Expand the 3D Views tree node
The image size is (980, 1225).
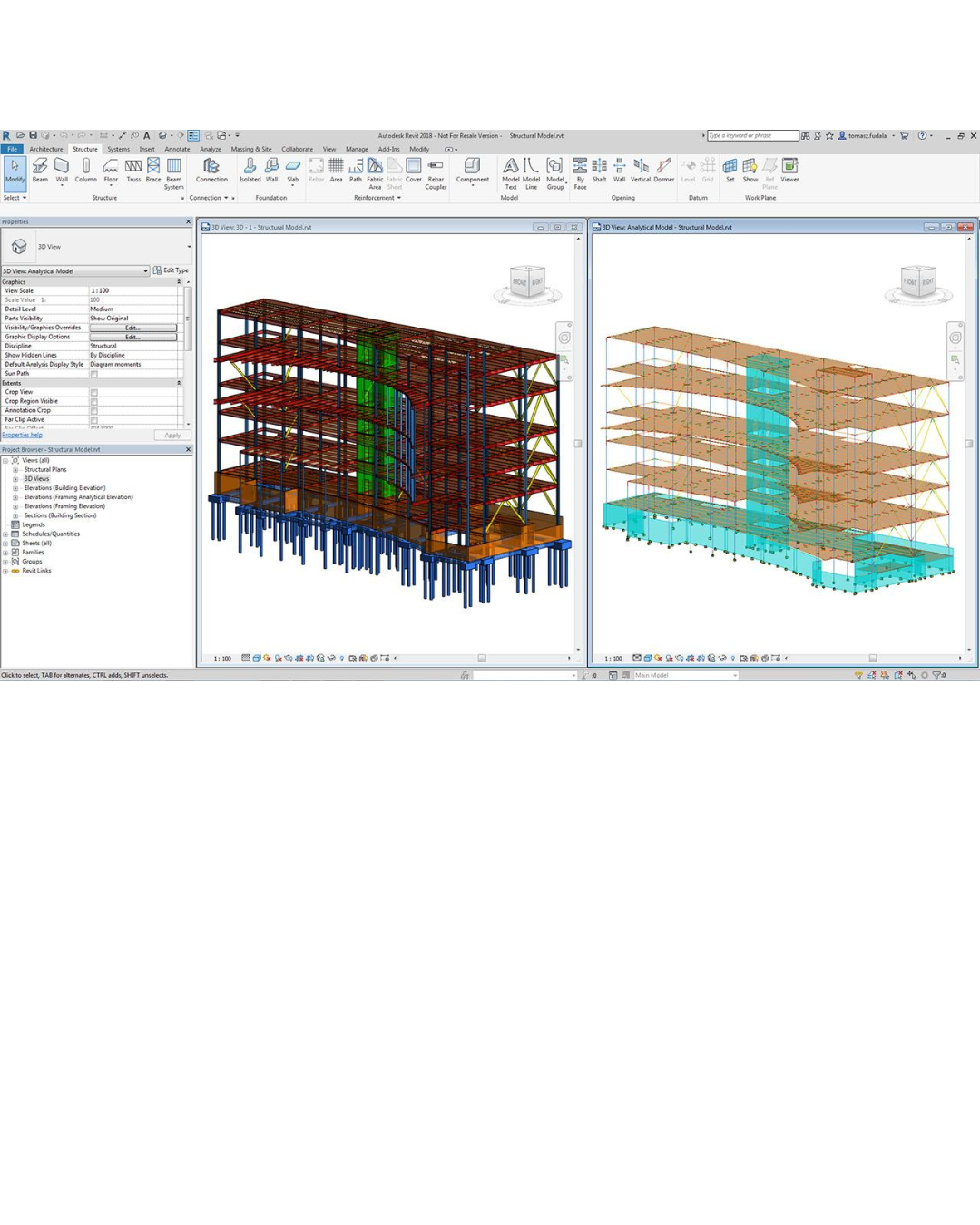(15, 479)
